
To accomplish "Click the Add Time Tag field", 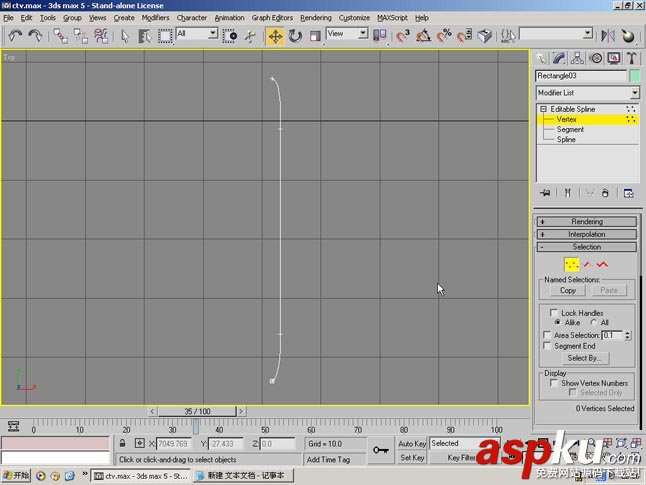I will pyautogui.click(x=334, y=459).
